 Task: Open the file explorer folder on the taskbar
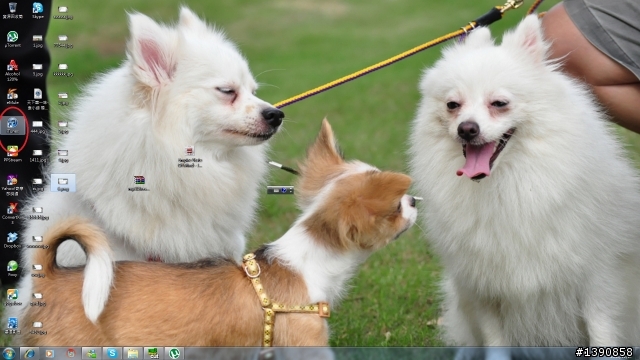pos(133,353)
